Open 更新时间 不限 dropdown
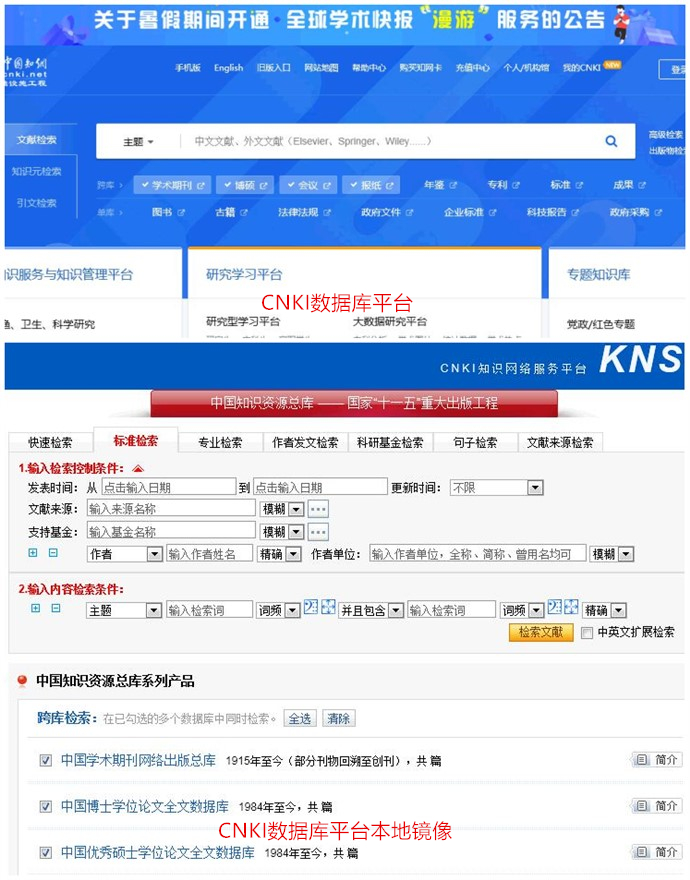The width and height of the screenshot is (690, 880). (x=496, y=488)
